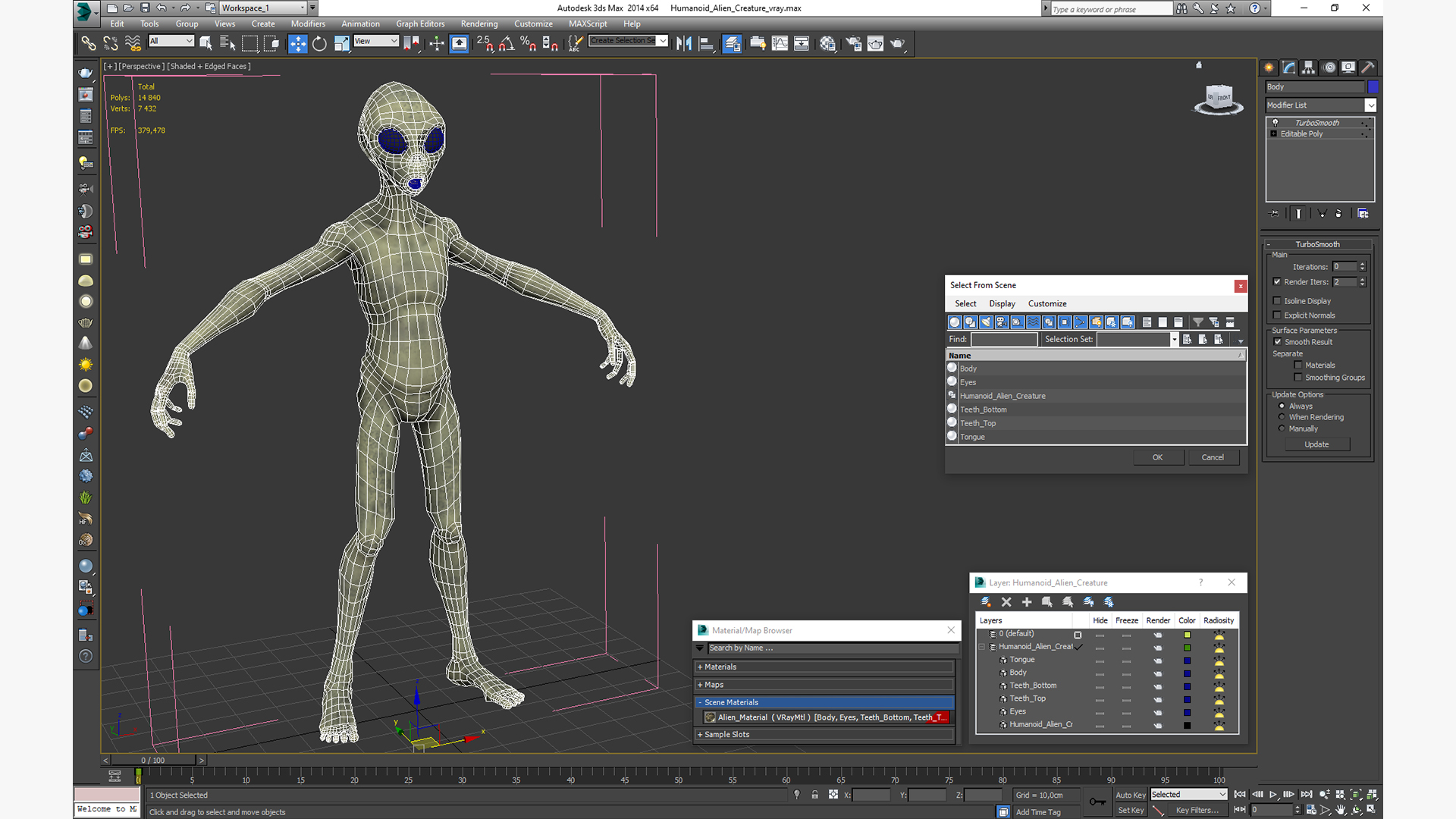Click the Auto Key button

click(x=1131, y=795)
